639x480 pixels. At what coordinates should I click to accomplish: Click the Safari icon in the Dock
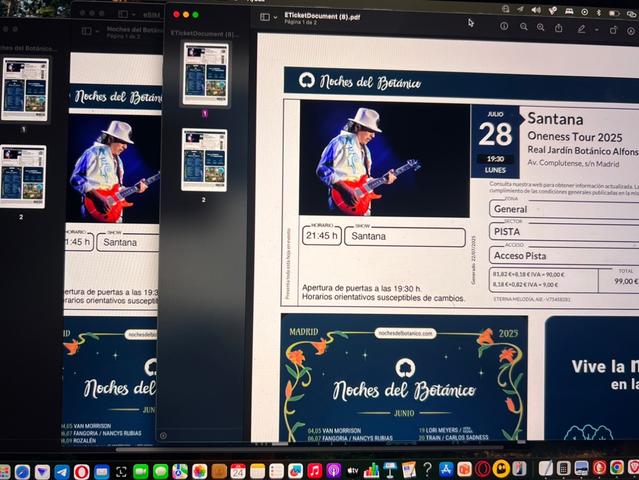tap(22, 471)
